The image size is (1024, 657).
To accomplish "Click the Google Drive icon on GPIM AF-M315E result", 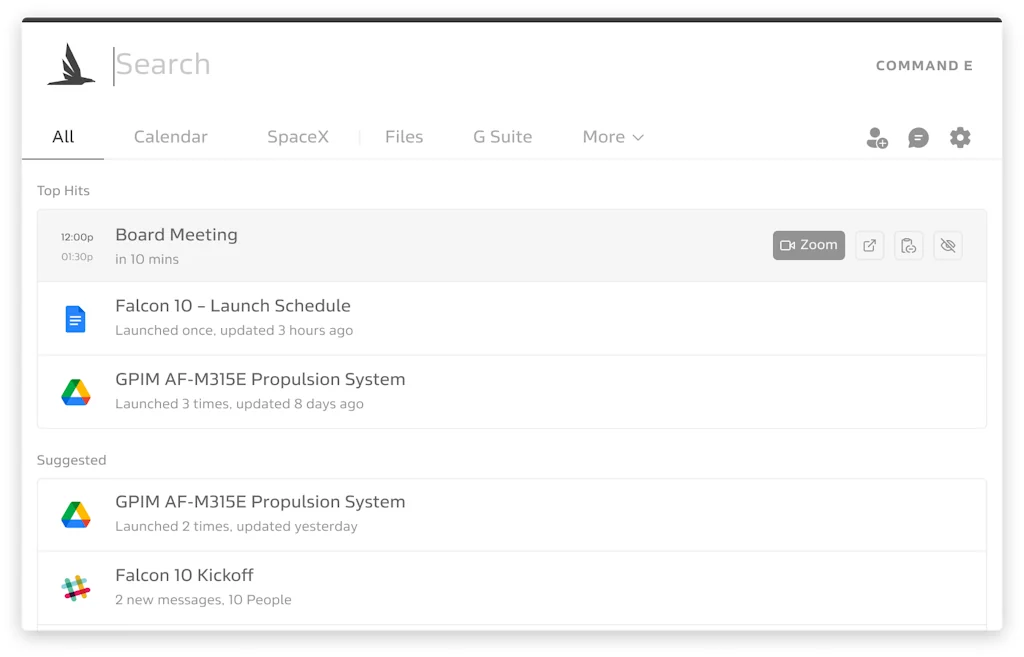I will 75,391.
